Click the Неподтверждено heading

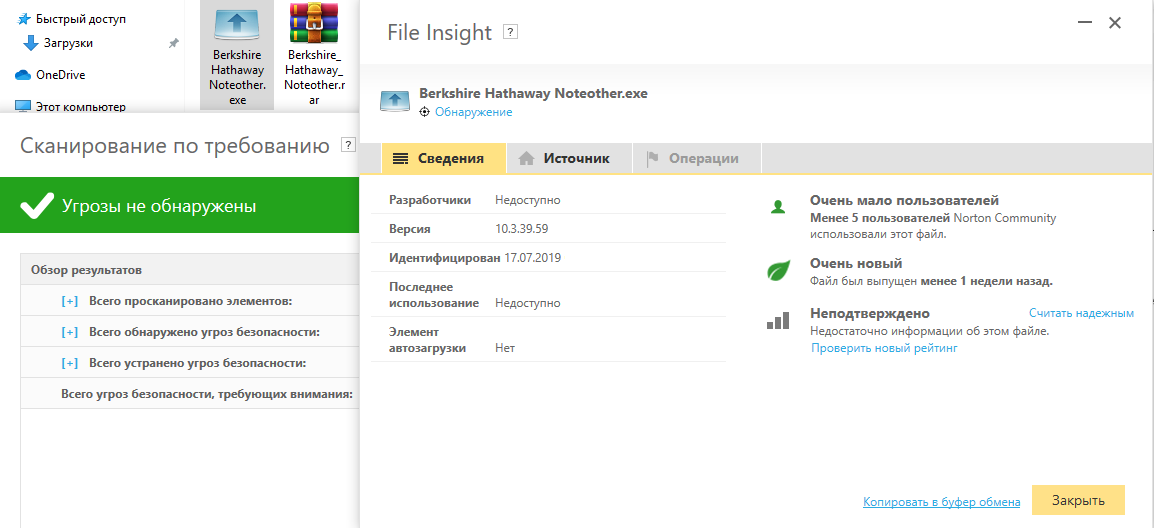coord(870,313)
